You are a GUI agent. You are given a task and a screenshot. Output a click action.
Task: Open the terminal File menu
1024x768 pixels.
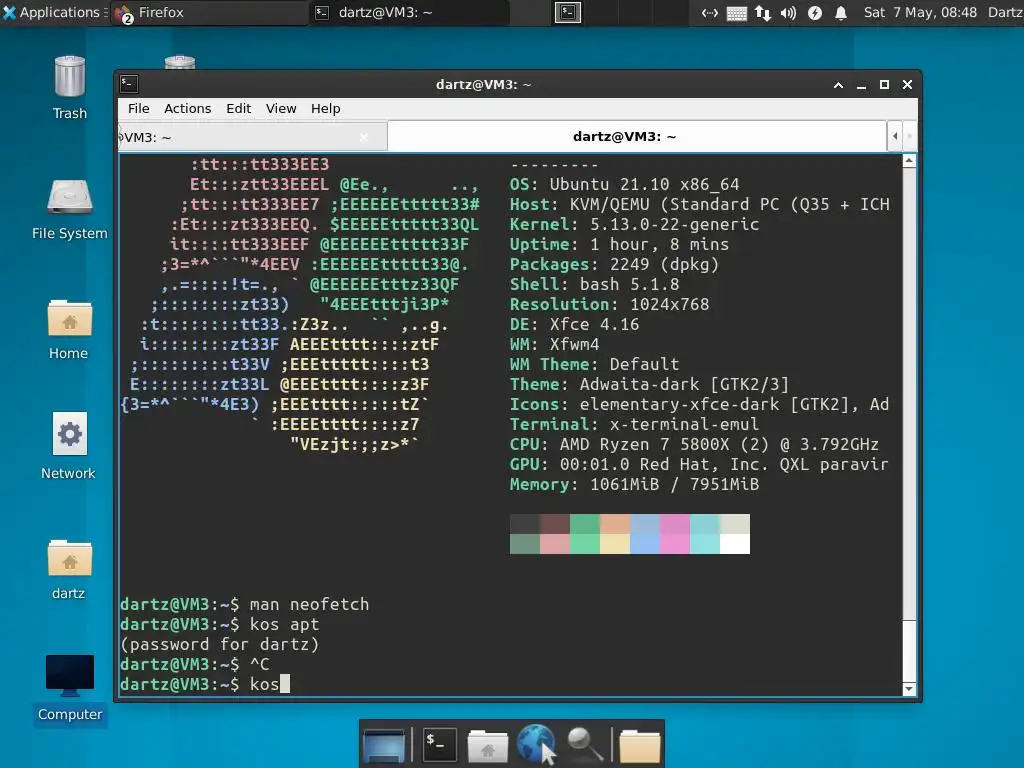pos(138,108)
